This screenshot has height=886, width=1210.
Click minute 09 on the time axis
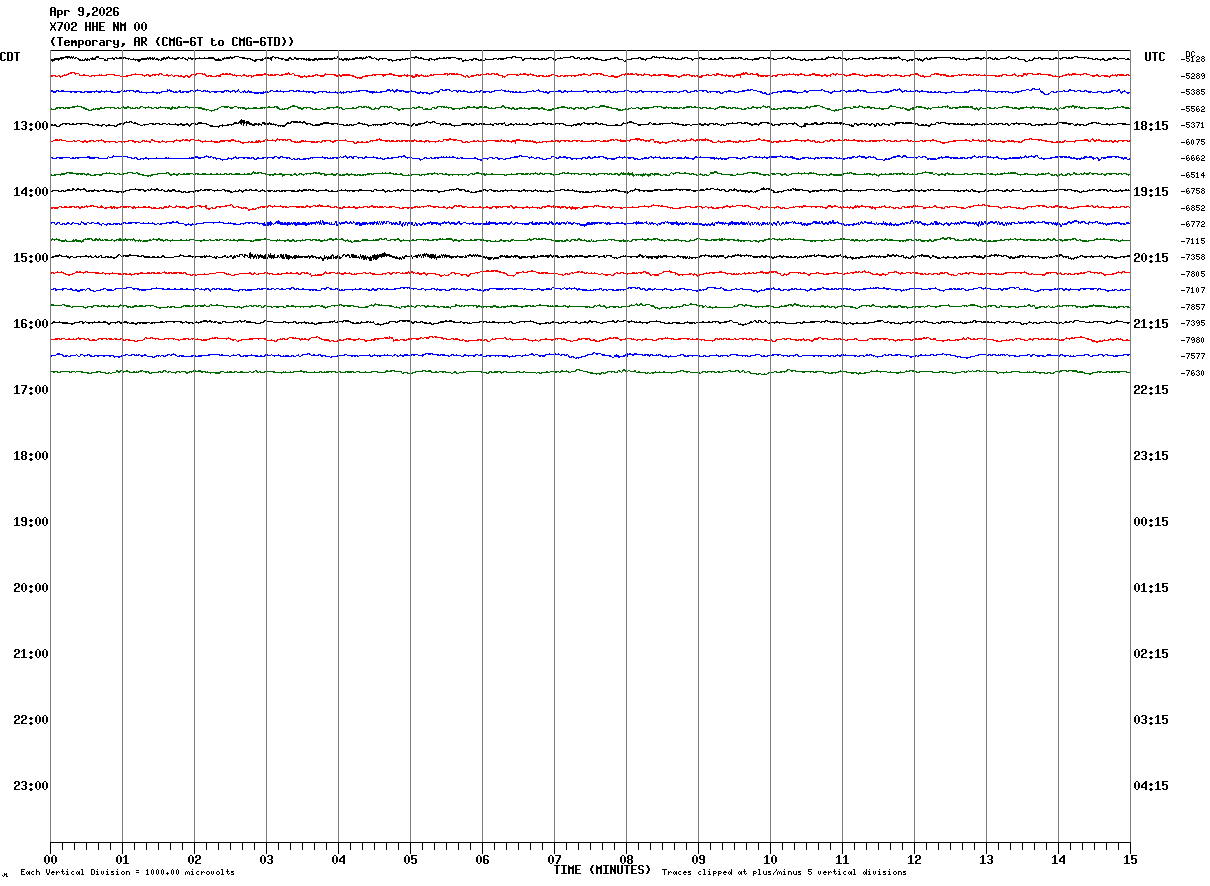pyautogui.click(x=698, y=860)
